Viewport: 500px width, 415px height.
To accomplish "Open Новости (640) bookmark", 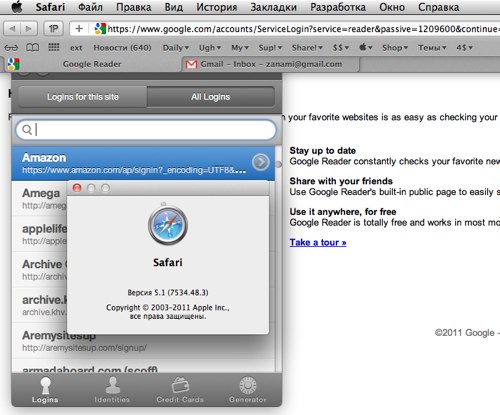I will point(122,48).
